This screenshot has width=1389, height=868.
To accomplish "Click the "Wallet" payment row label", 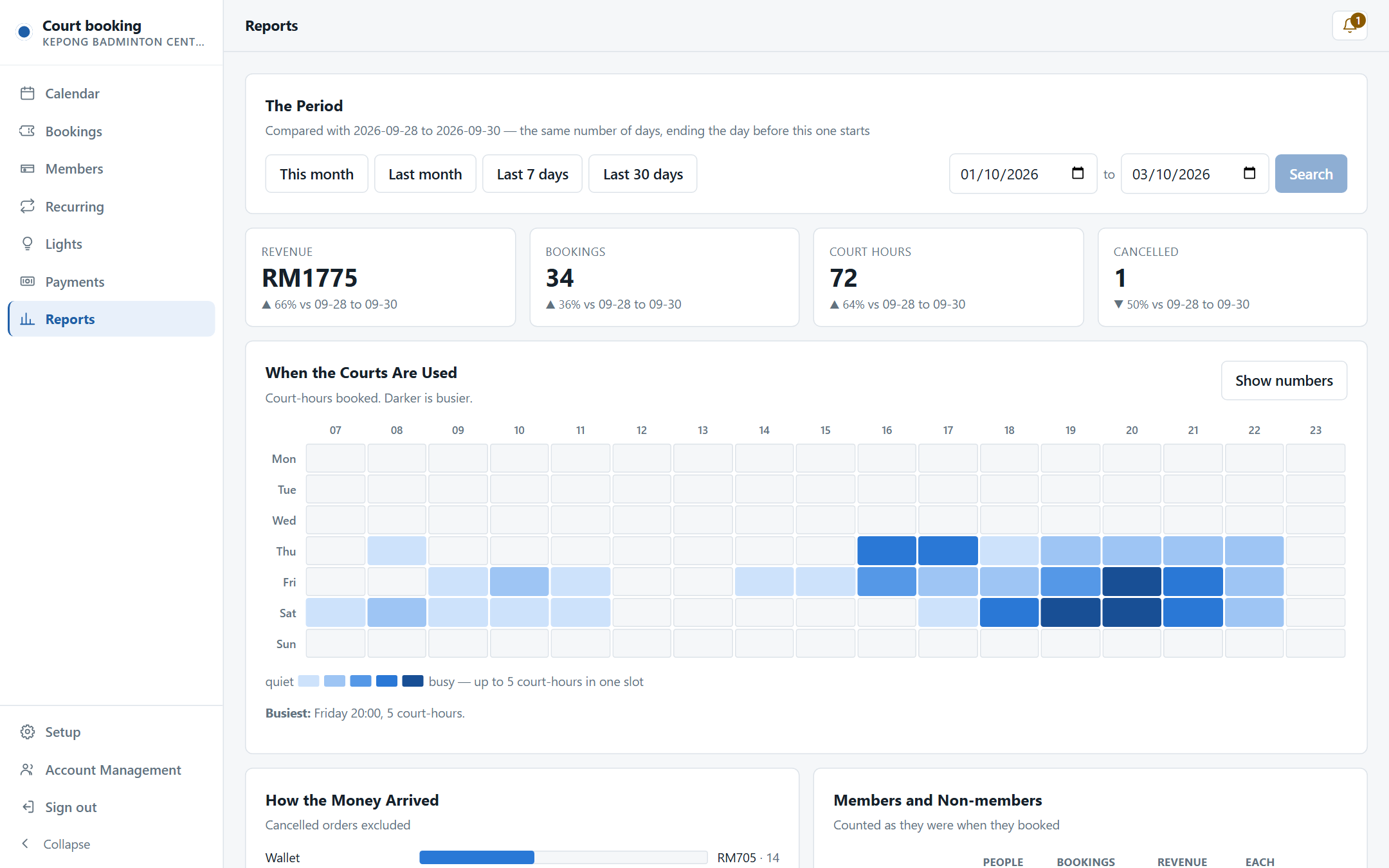I will [x=282, y=858].
